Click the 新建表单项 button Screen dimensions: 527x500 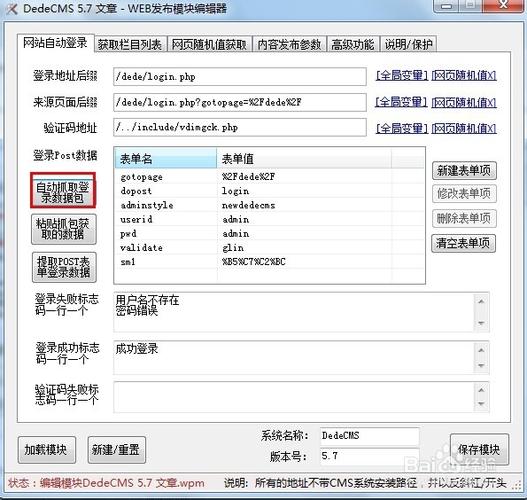464,171
